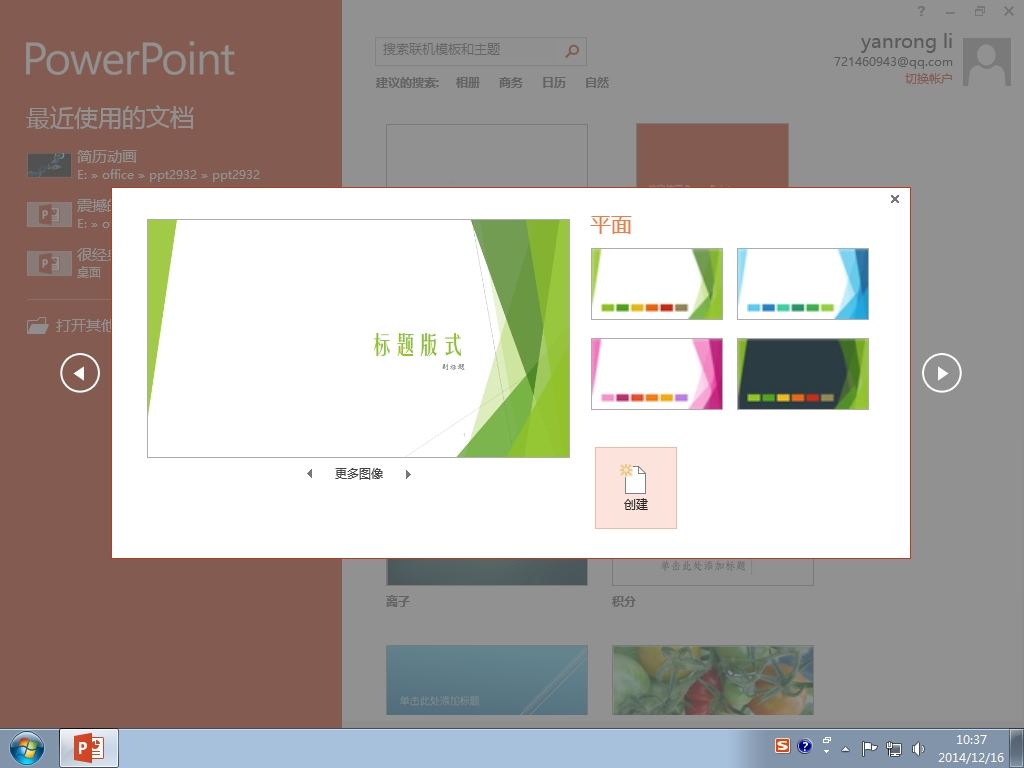Click 切换帐户 switch account link
This screenshot has height=768, width=1024.
(x=928, y=78)
